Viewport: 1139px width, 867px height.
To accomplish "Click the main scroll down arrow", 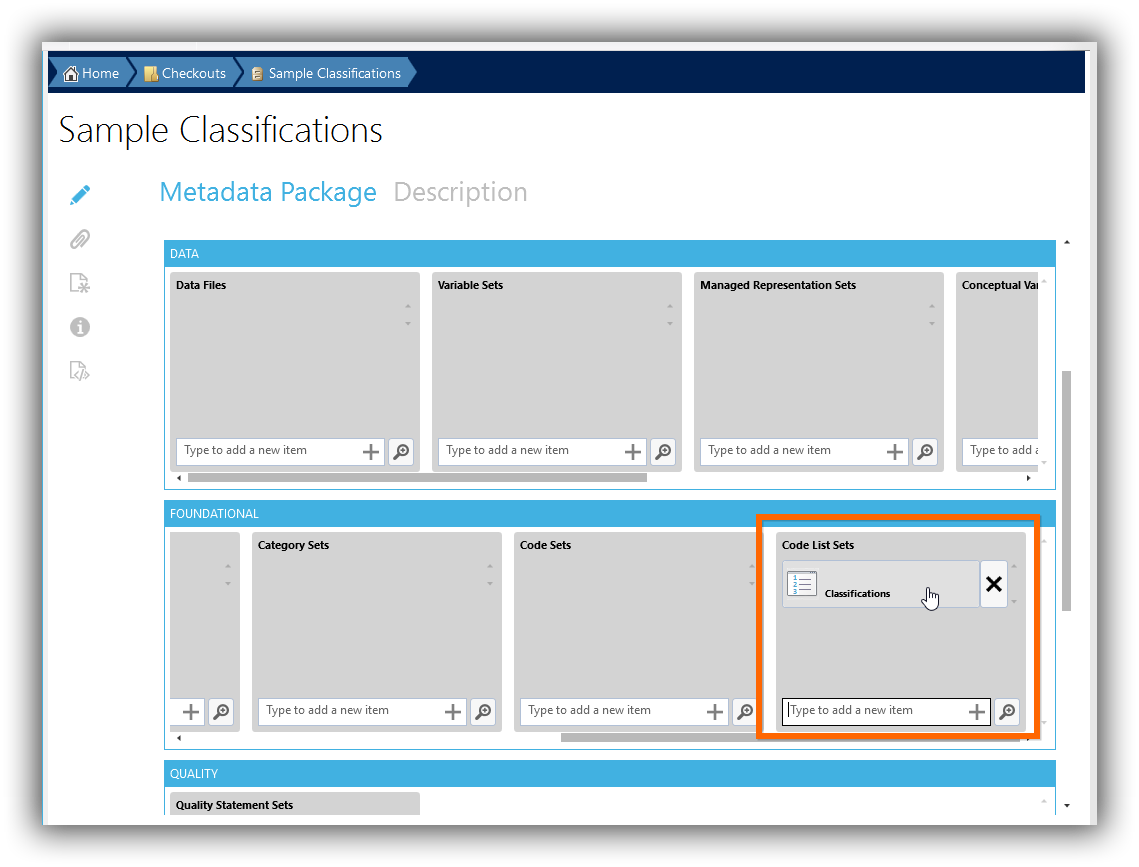I will (x=1066, y=805).
